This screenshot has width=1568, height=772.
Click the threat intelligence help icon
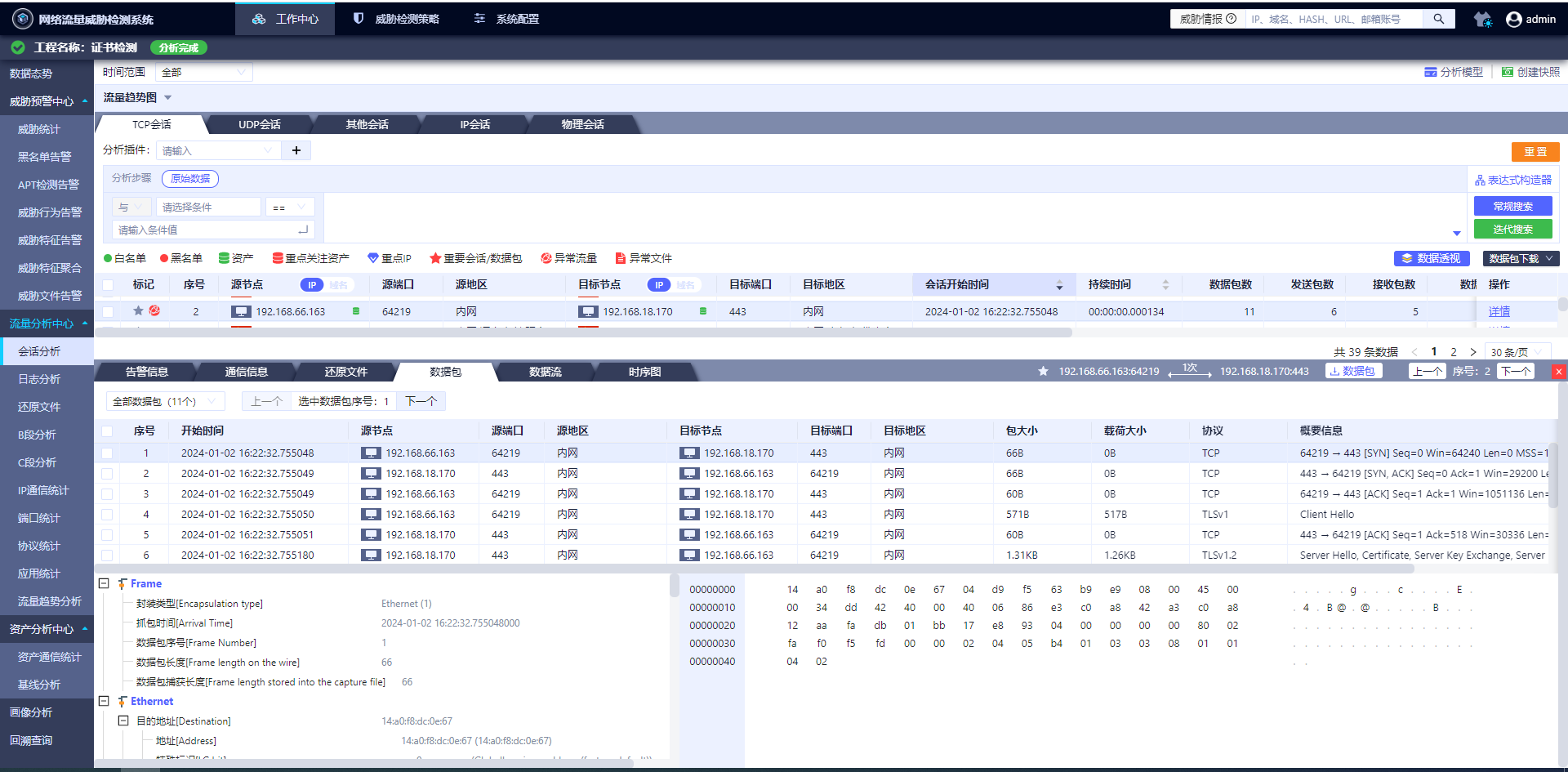tap(1232, 19)
